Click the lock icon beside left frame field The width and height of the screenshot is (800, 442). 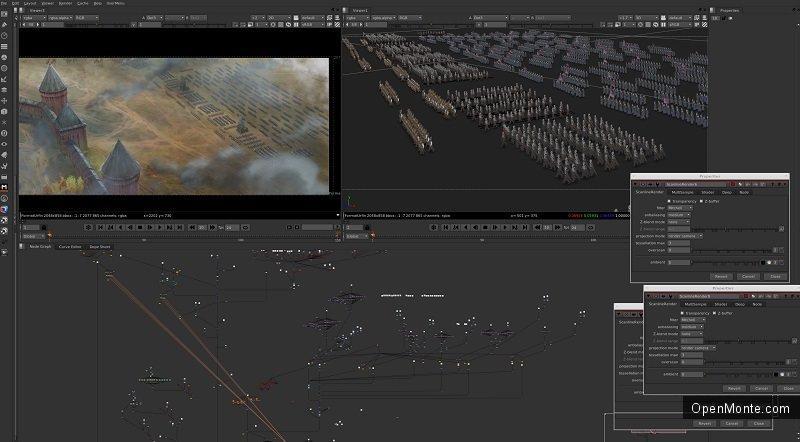pos(44,228)
